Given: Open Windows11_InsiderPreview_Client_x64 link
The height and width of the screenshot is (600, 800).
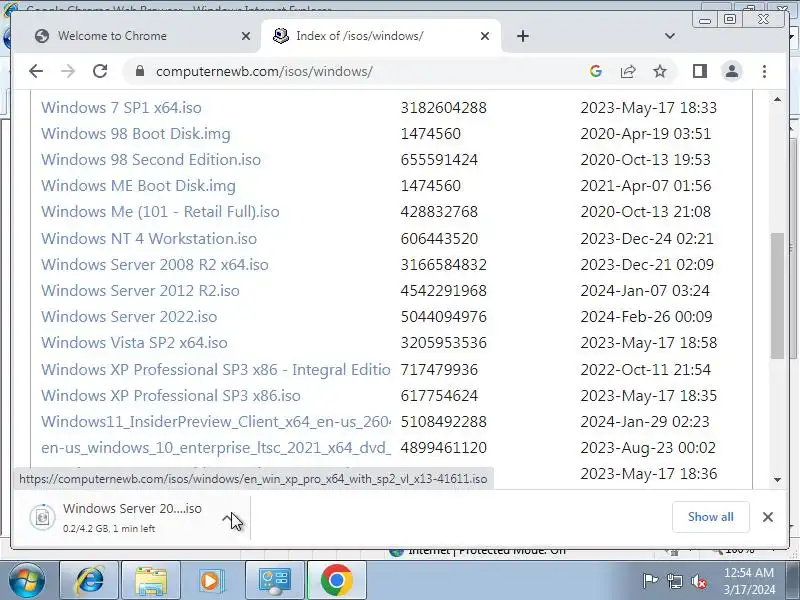Looking at the screenshot, I should 215,422.
